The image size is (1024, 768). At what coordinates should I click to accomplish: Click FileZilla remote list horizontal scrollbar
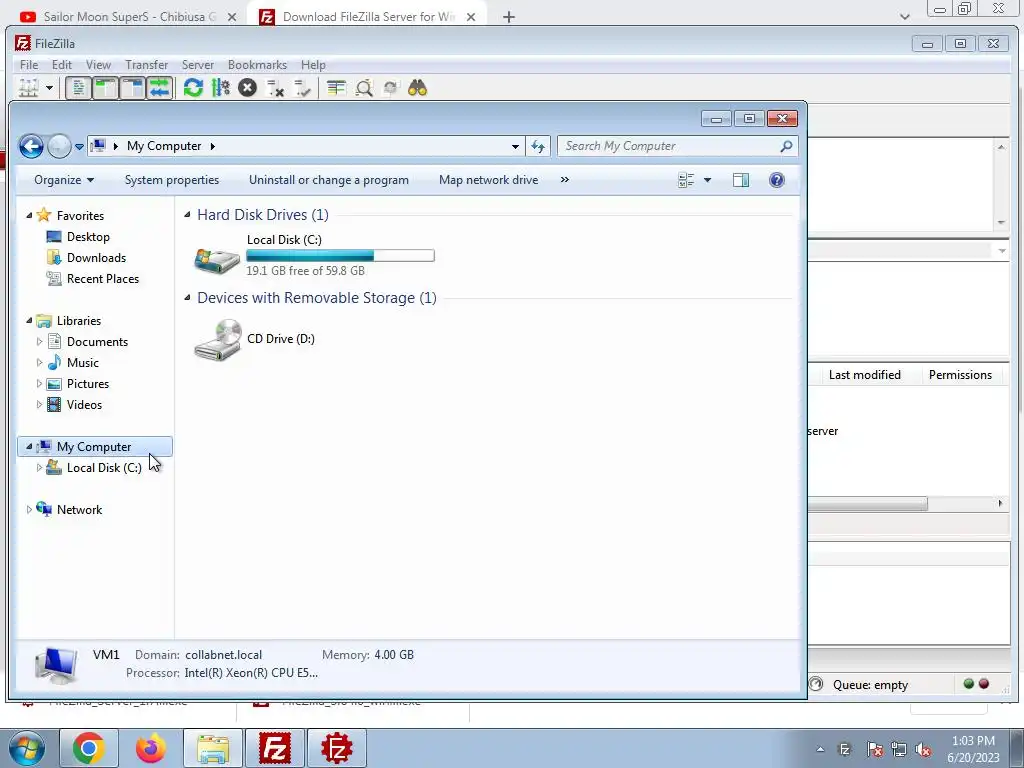pos(867,504)
